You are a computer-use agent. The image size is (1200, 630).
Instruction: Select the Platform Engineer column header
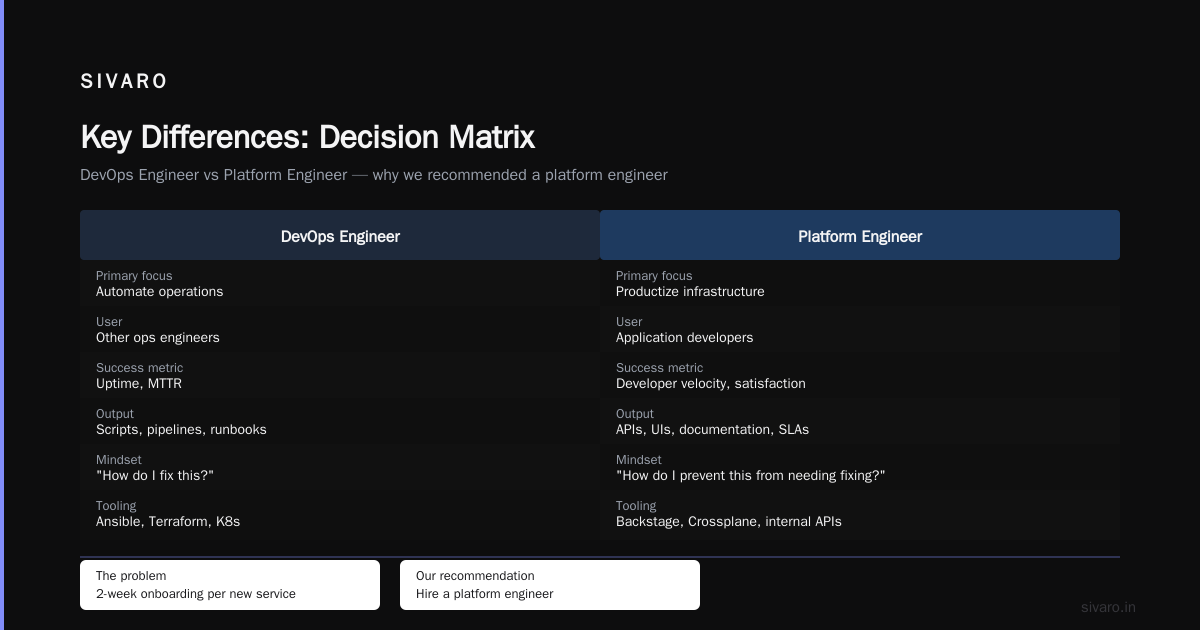coord(860,236)
